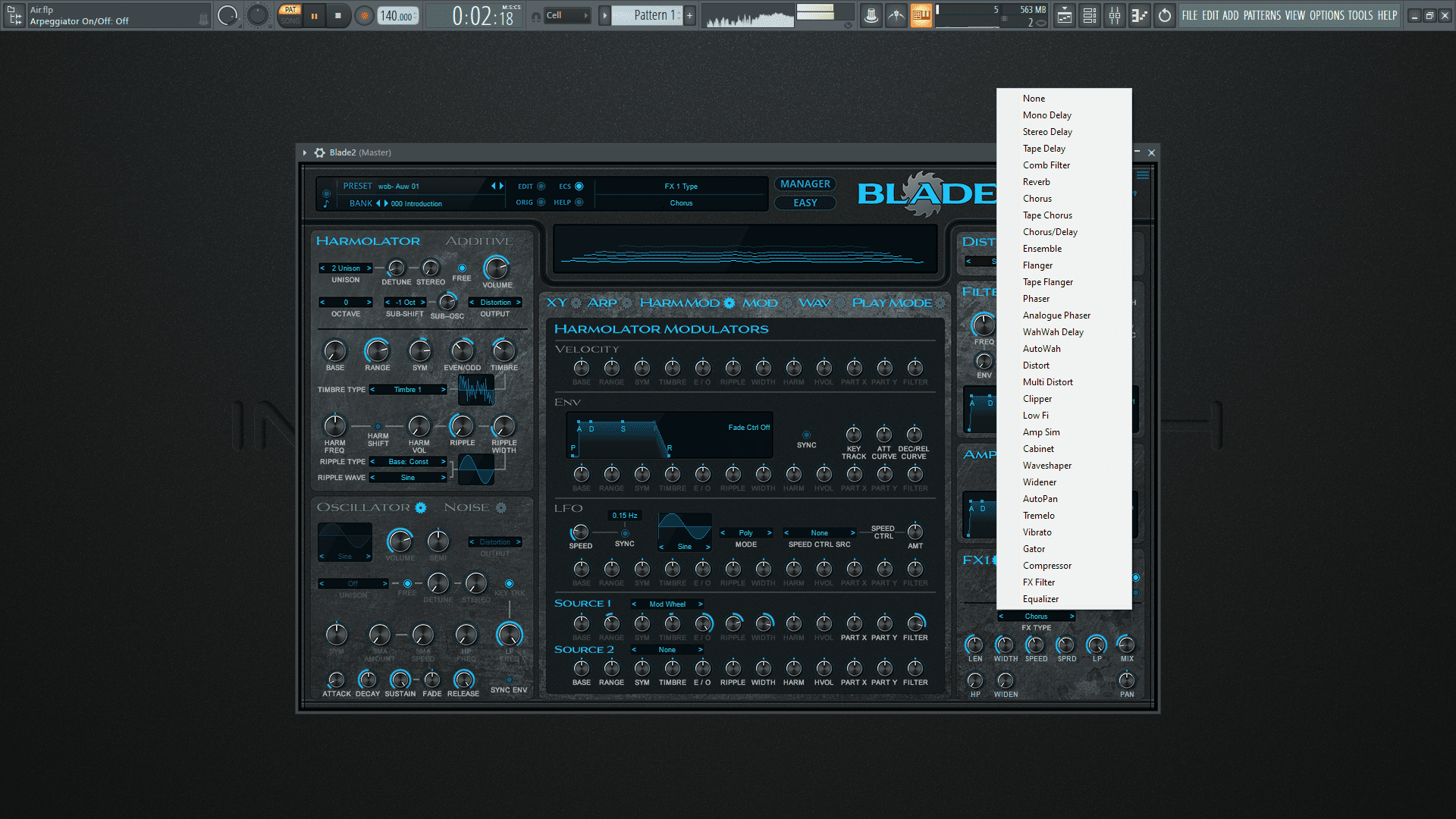Click the ADDITIVE heading in Blade

click(x=479, y=241)
